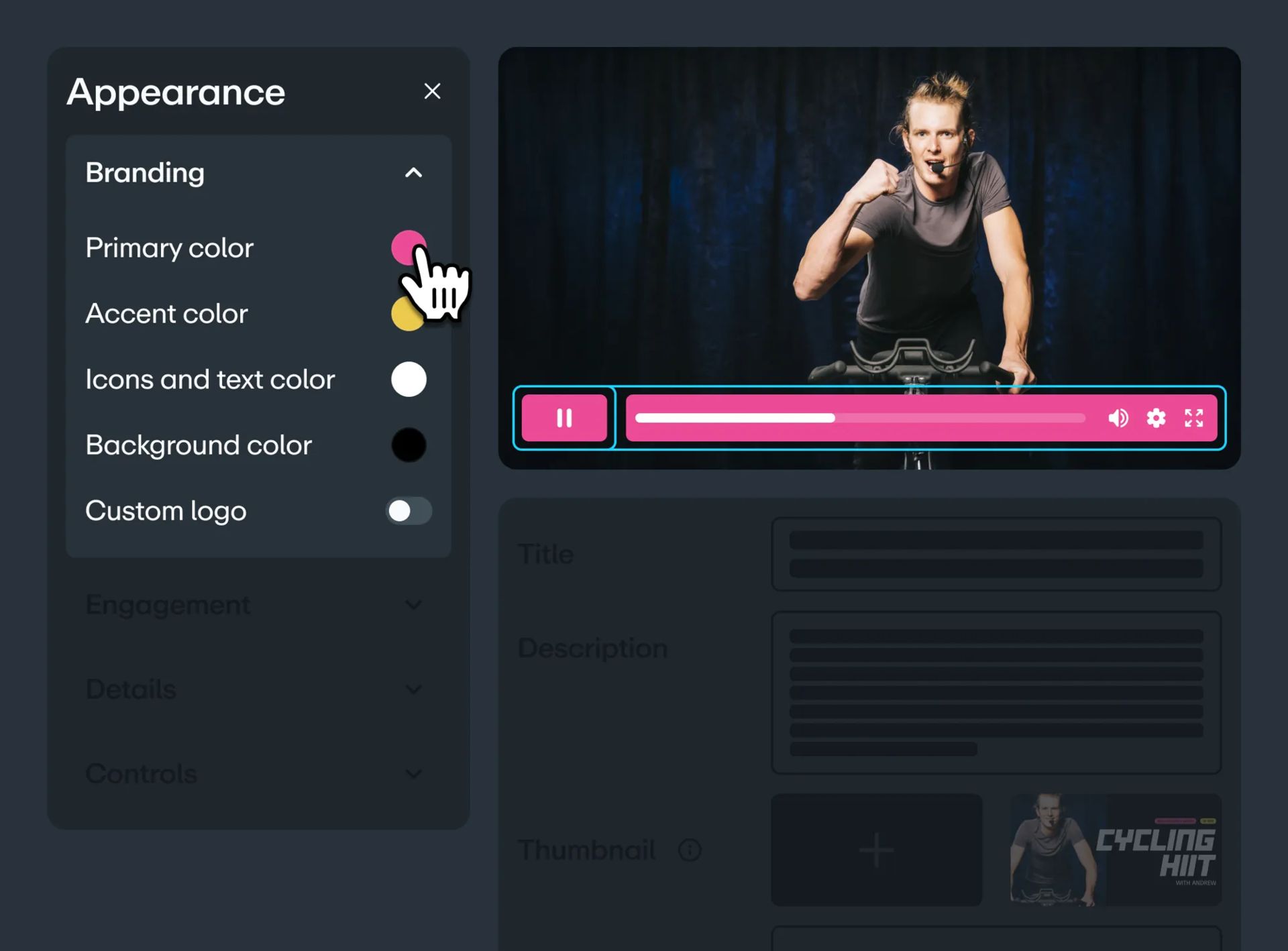This screenshot has width=1288, height=951.
Task: Select the Cycling HIIT thumbnail
Action: click(x=1115, y=850)
